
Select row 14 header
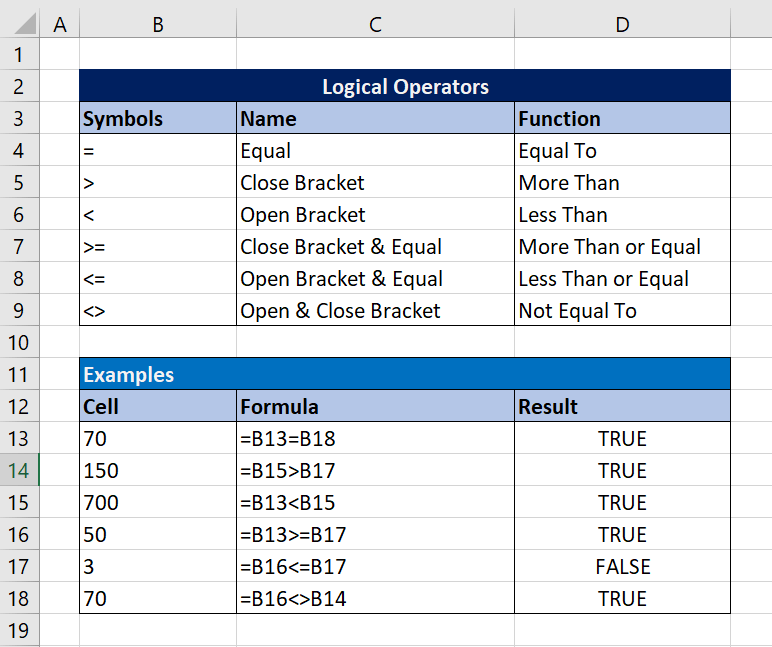click(x=20, y=471)
